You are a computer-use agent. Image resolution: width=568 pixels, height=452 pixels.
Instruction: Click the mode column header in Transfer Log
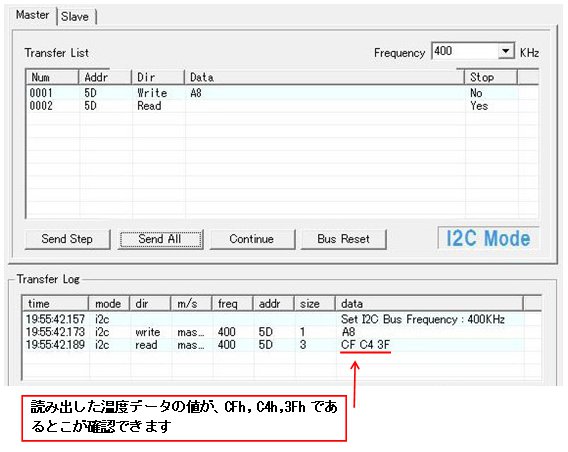point(109,304)
